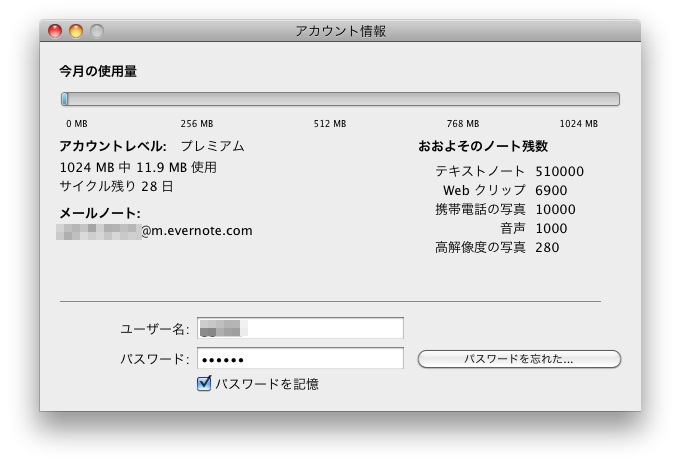Click the red close window button
This screenshot has width=681, height=471.
(x=55, y=31)
